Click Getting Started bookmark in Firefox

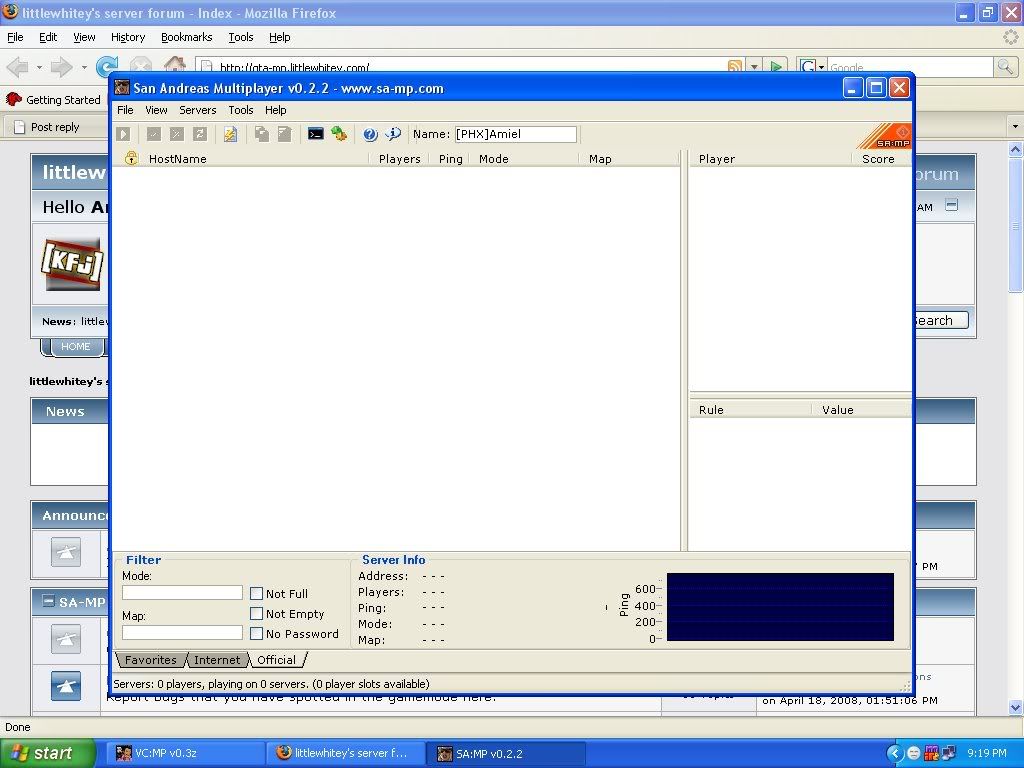point(54,100)
